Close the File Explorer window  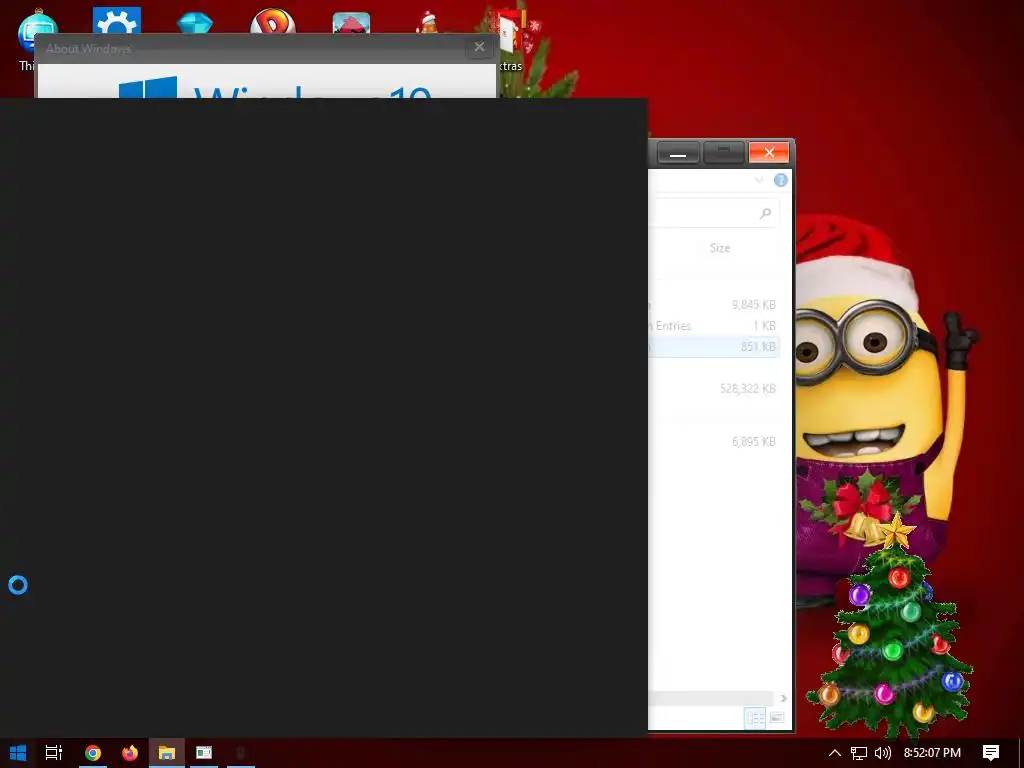coord(769,153)
